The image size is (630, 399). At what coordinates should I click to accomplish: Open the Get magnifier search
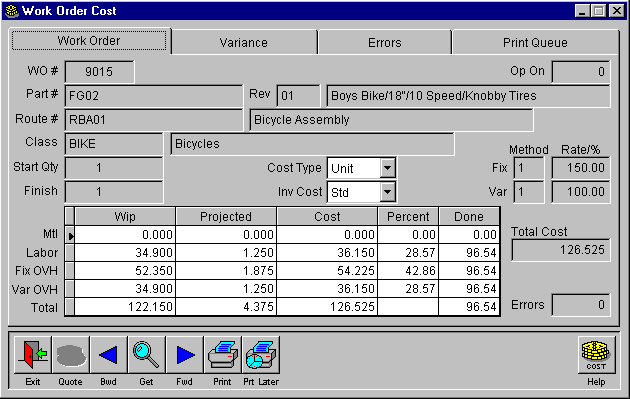(x=146, y=355)
